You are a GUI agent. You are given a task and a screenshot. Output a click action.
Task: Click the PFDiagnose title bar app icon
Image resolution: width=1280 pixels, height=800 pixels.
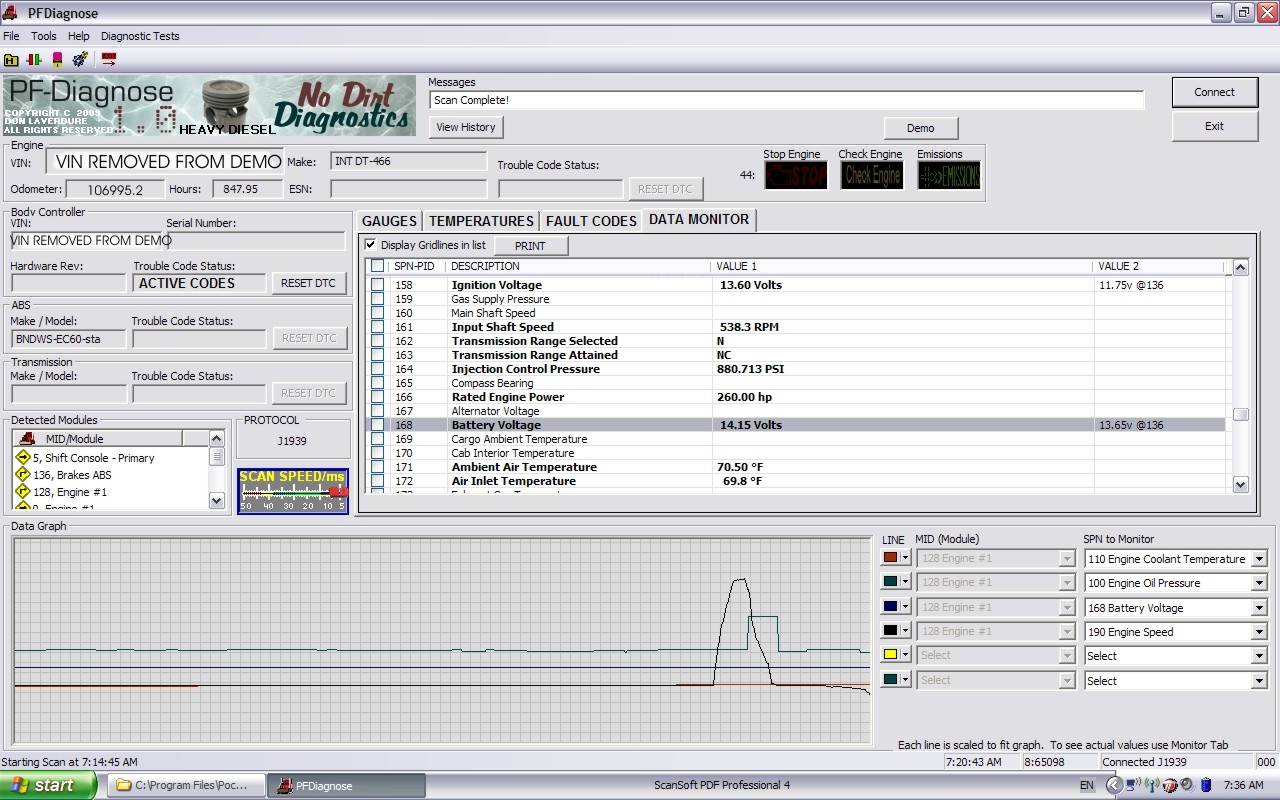pyautogui.click(x=12, y=12)
